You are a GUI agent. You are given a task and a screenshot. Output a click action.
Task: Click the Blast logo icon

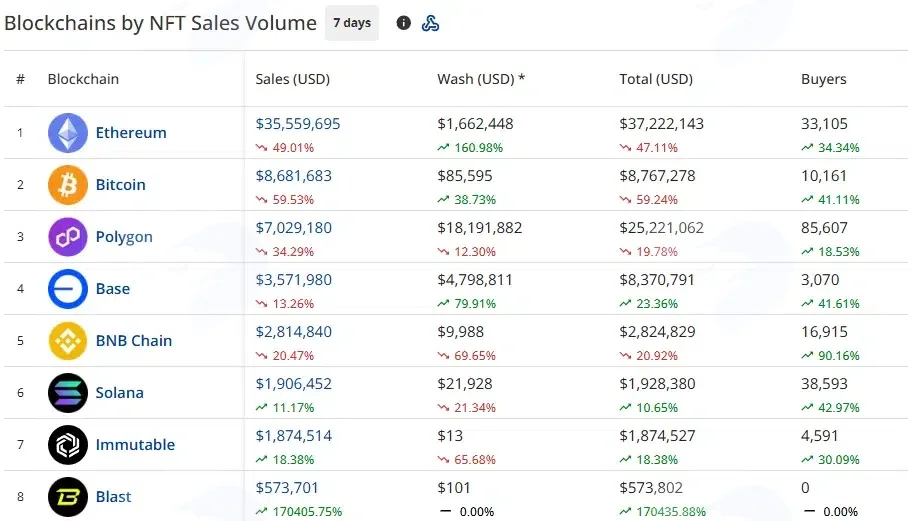coord(68,497)
